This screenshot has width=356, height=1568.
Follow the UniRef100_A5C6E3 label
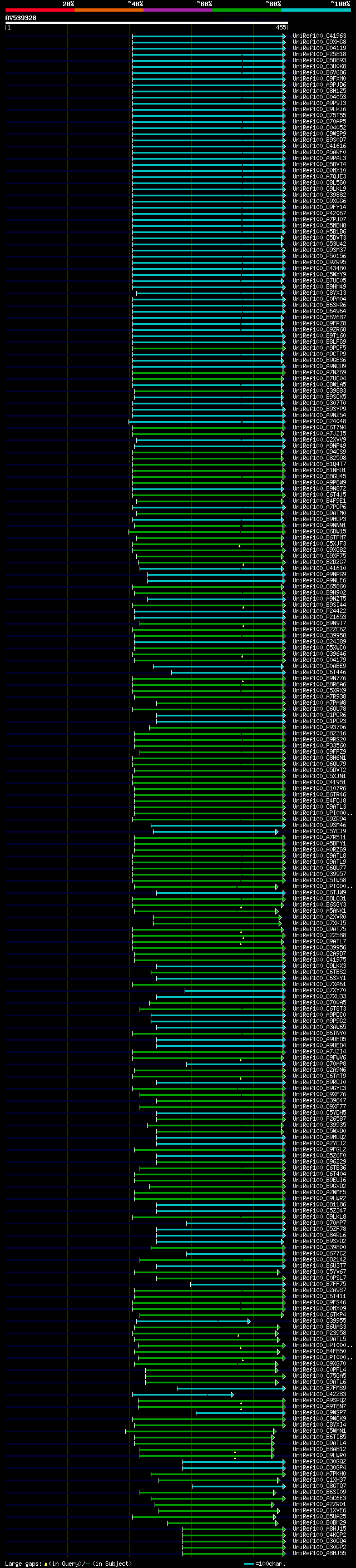(x=319, y=1498)
